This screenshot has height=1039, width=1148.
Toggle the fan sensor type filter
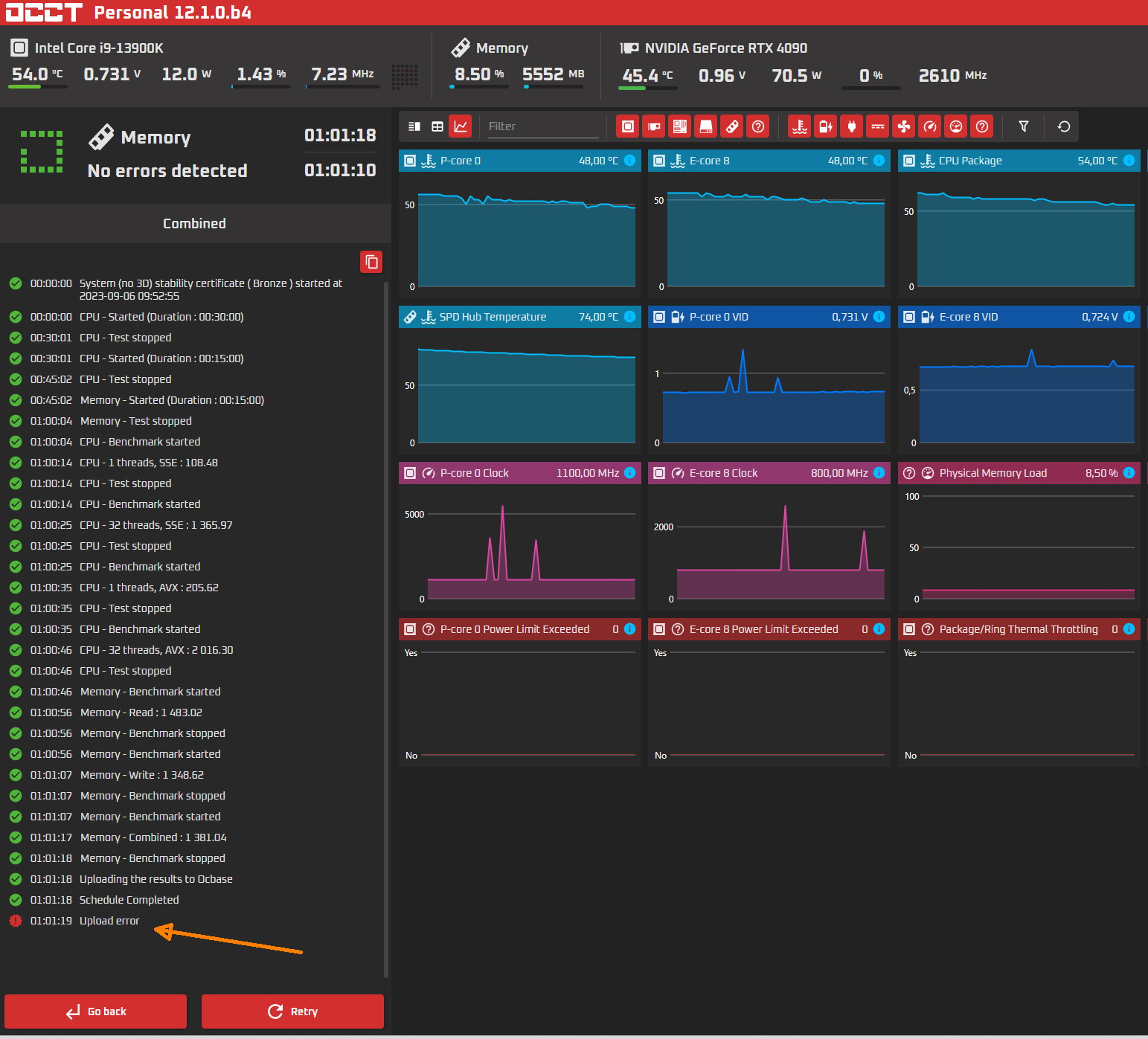[x=904, y=126]
